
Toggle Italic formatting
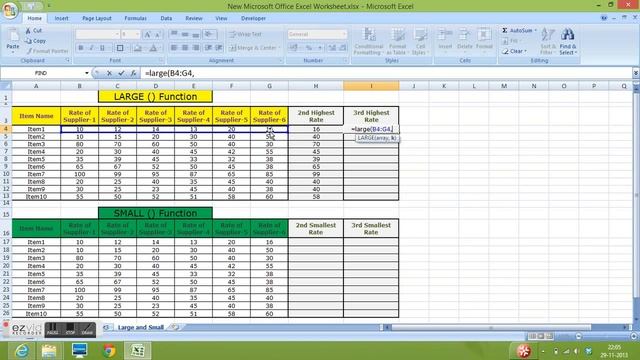91,48
